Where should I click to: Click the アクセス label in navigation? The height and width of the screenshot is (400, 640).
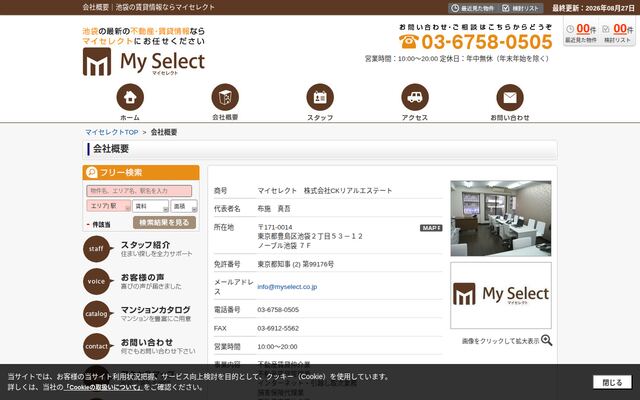click(415, 118)
